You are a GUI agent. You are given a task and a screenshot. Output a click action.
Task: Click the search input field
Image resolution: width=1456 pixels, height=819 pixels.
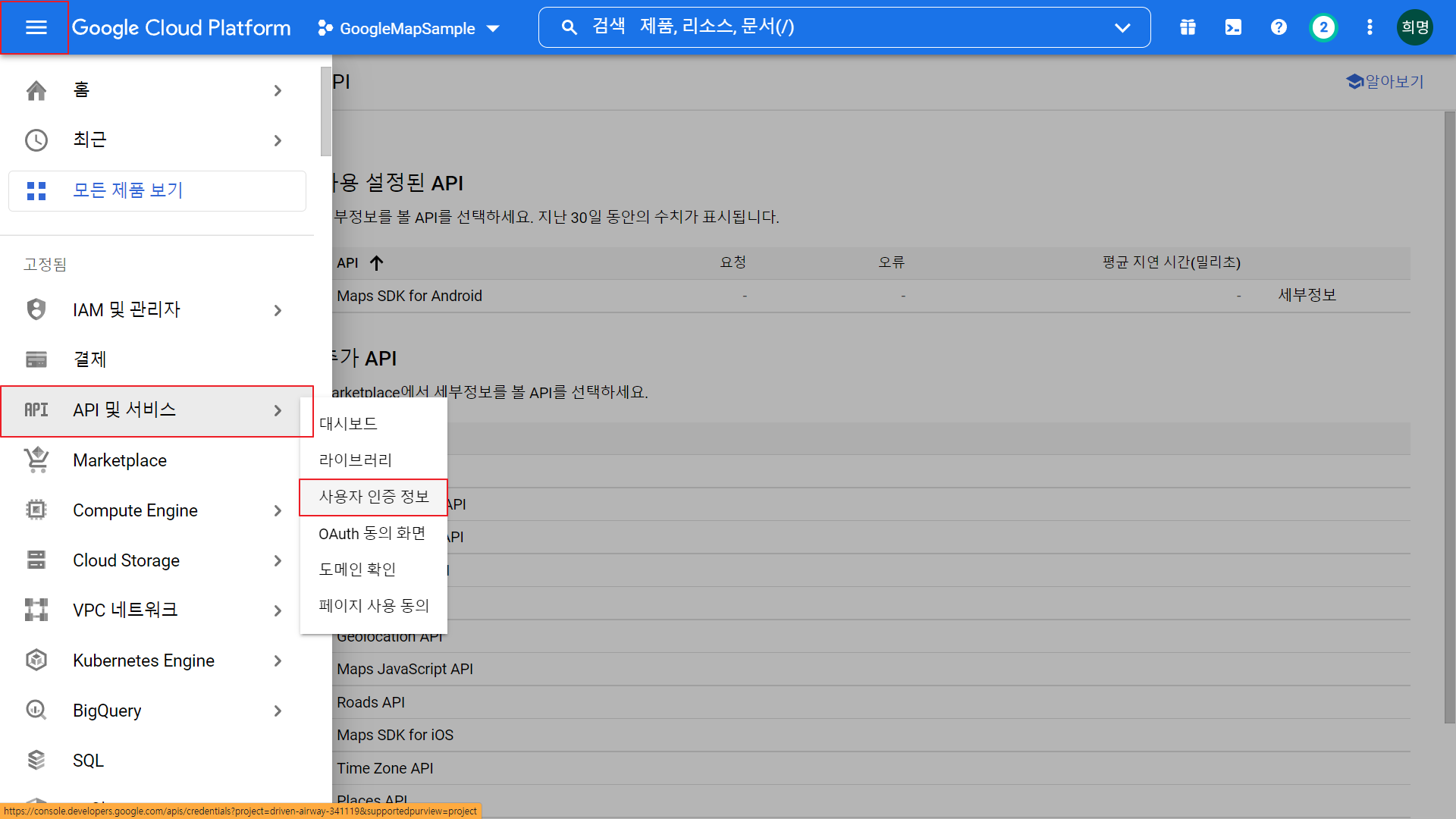834,27
